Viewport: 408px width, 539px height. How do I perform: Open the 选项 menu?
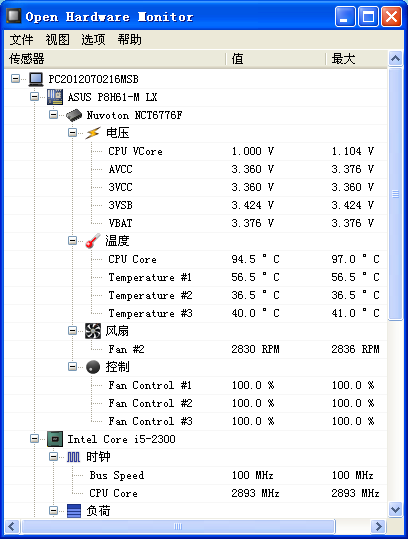click(93, 40)
